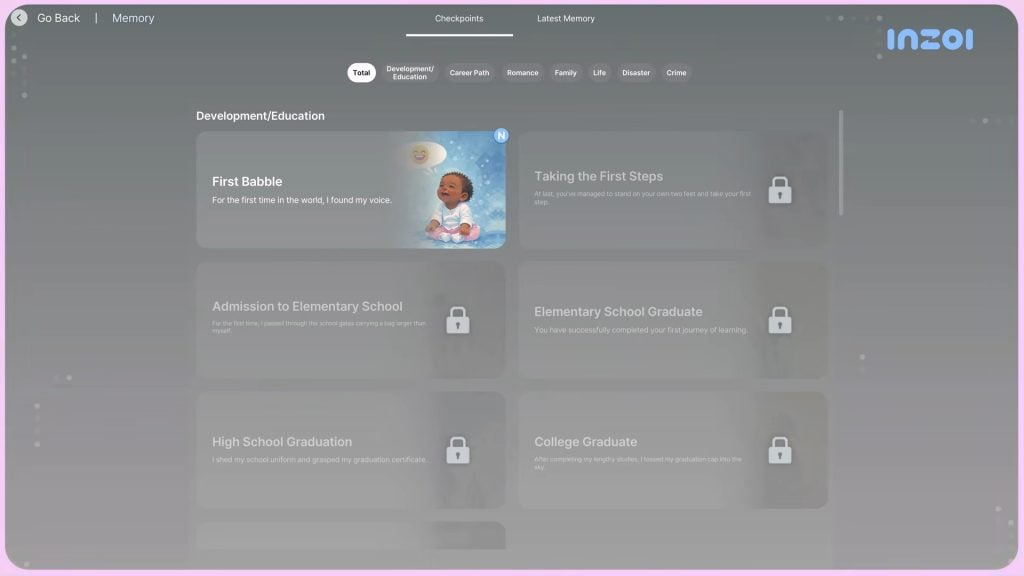Click lock icon on Taking the First Steps

pos(779,190)
